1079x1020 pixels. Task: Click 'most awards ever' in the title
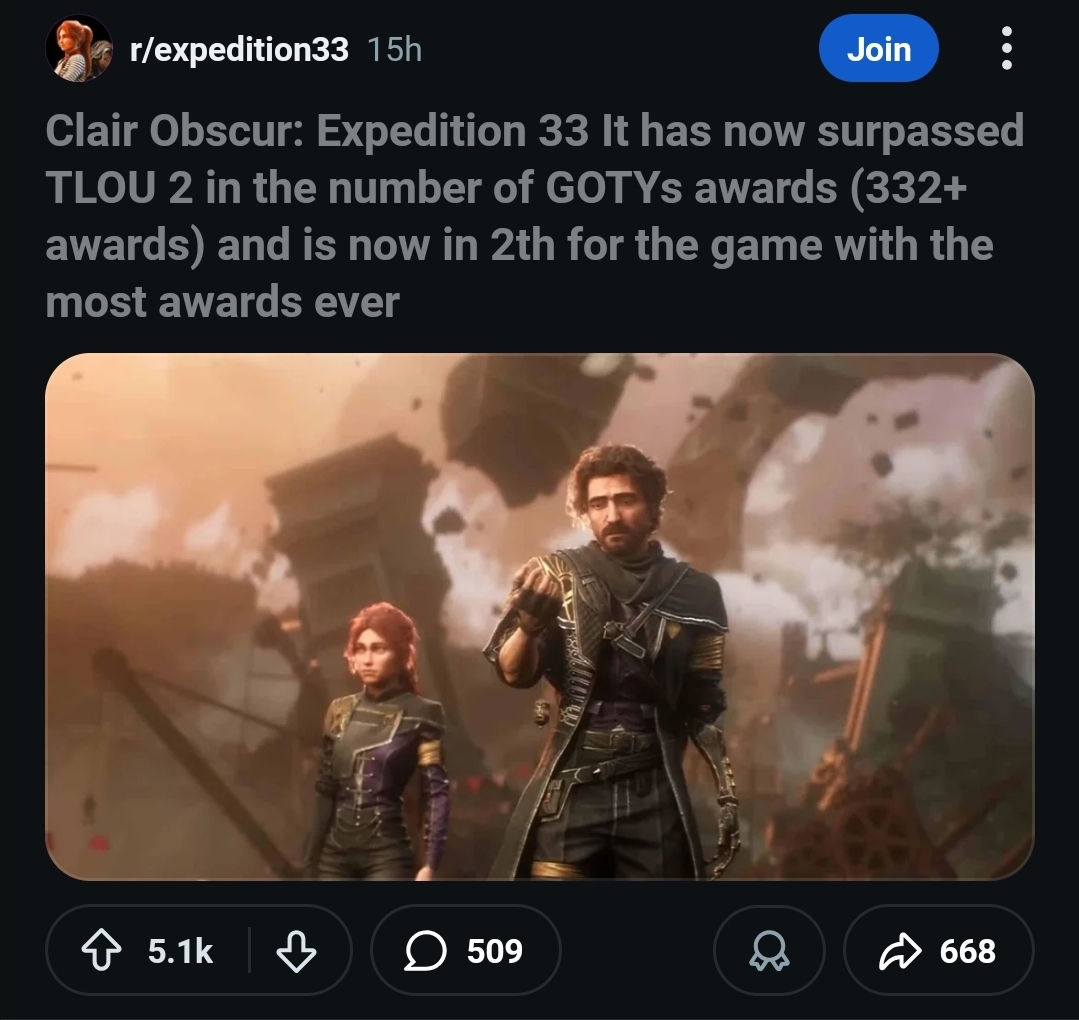click(x=222, y=301)
